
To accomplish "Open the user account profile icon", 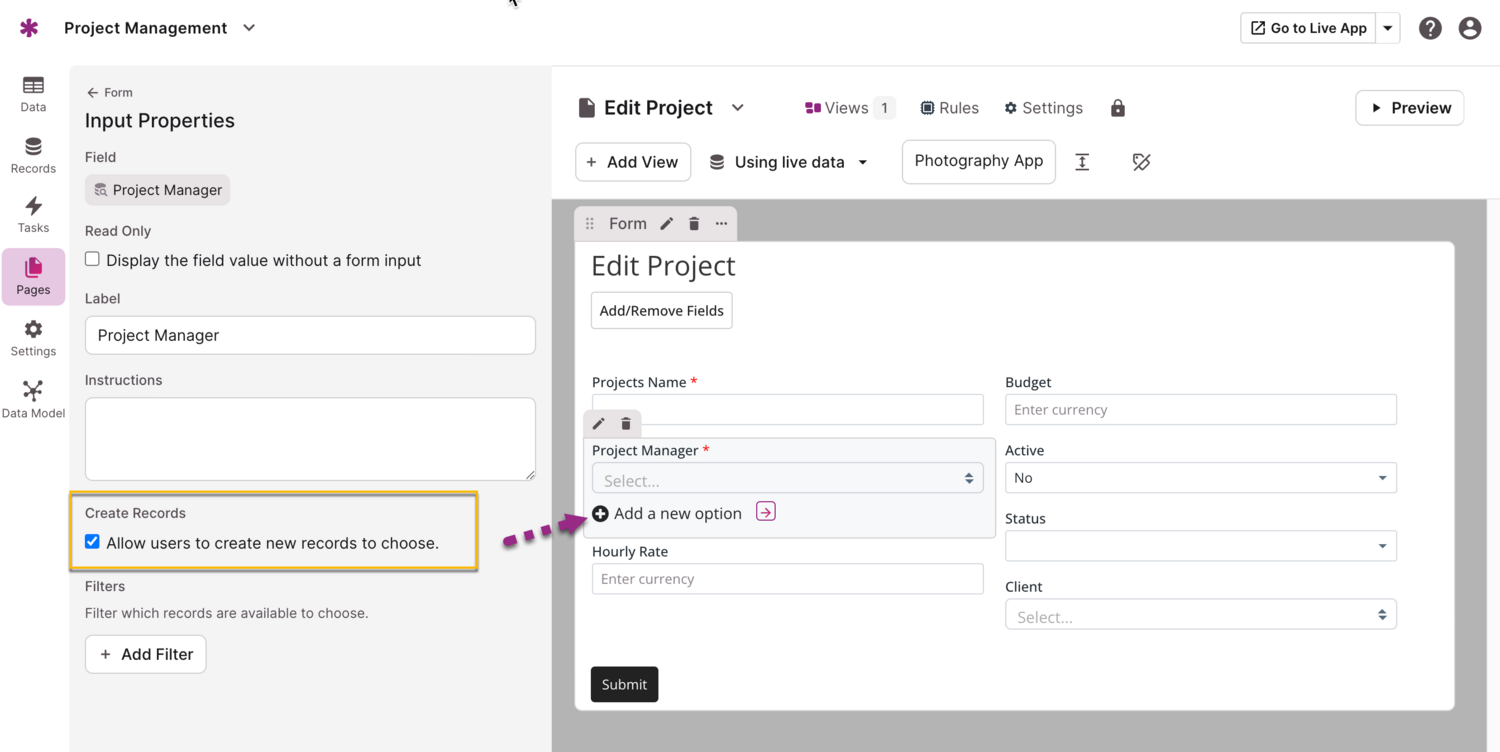I will (1469, 28).
